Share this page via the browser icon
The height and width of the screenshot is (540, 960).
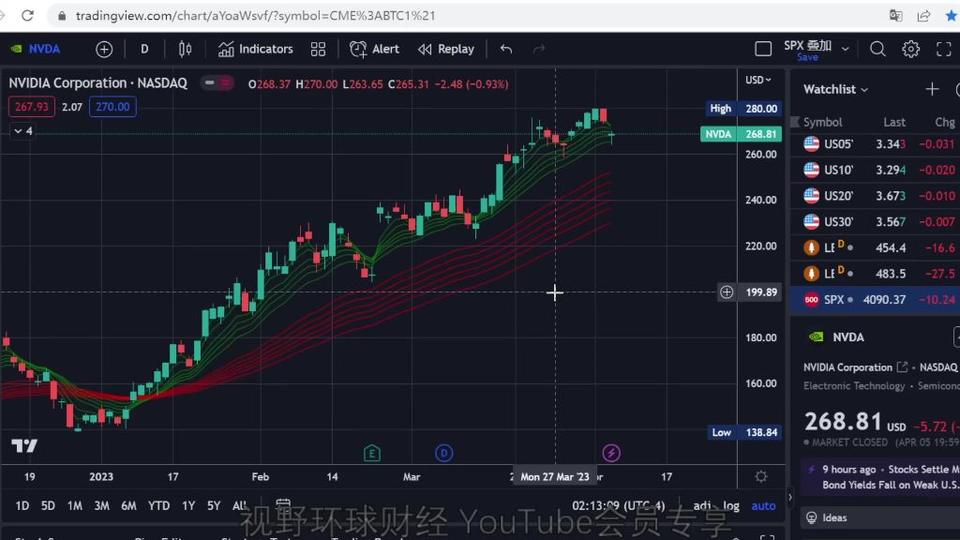click(x=924, y=15)
